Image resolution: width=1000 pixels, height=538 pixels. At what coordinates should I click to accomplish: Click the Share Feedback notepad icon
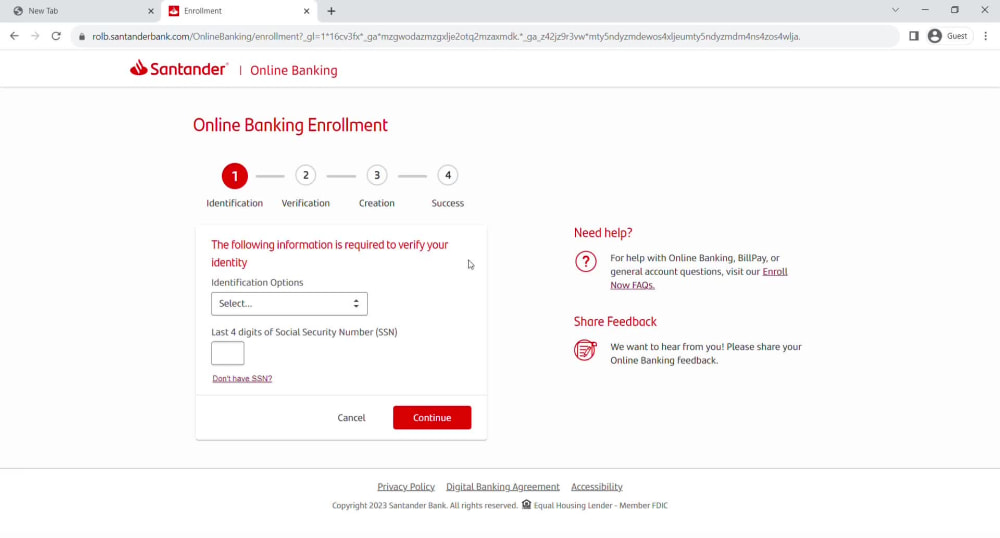pyautogui.click(x=585, y=350)
